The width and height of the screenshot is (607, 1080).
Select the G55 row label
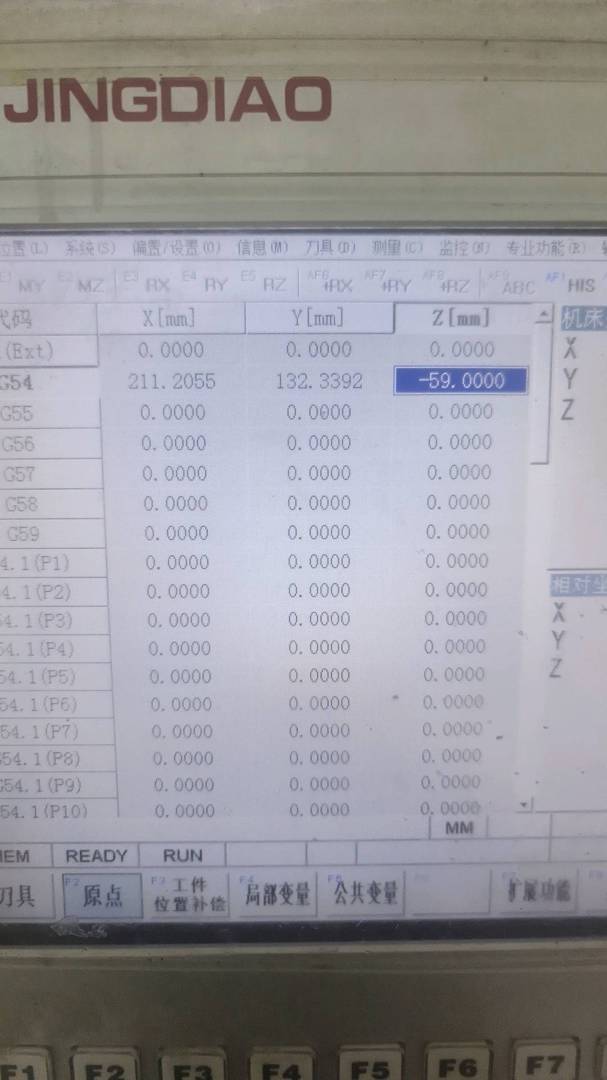tap(48, 413)
